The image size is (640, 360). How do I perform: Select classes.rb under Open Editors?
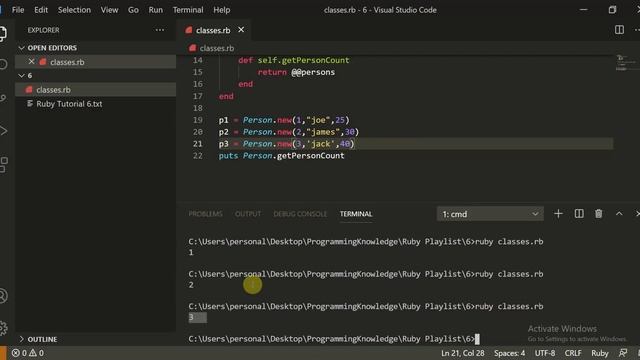coord(96,62)
